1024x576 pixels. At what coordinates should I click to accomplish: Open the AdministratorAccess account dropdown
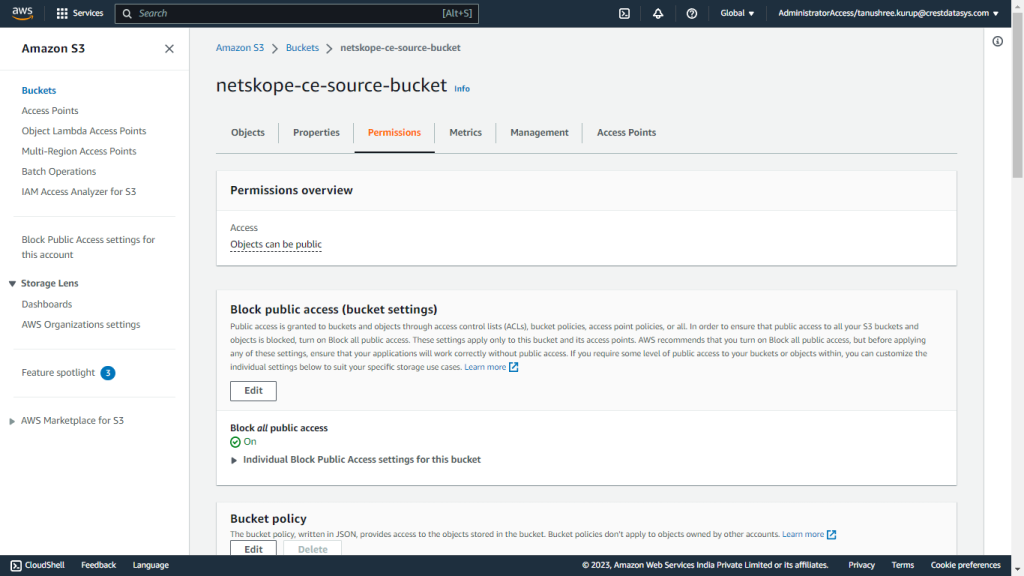coord(888,13)
